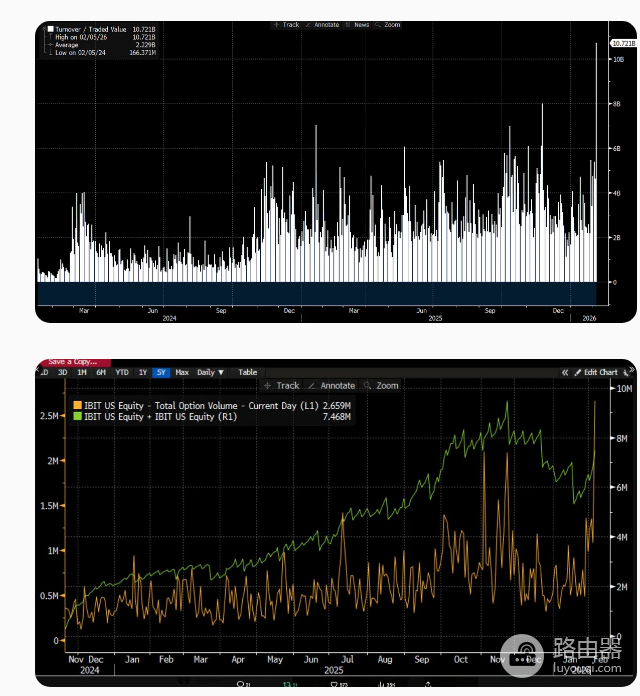Click the Edit Chart button

tap(596, 372)
